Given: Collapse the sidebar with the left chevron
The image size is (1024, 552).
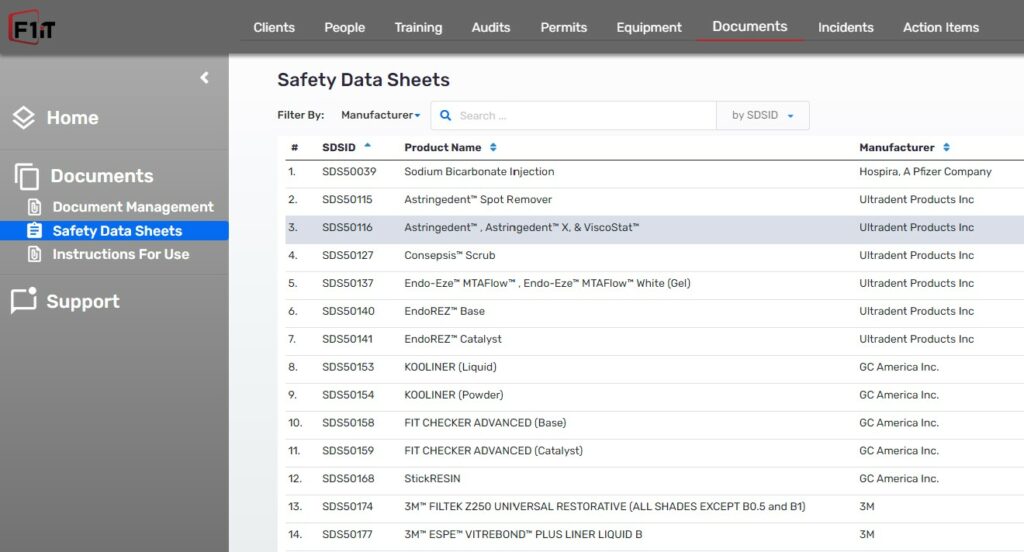Looking at the screenshot, I should 204,78.
